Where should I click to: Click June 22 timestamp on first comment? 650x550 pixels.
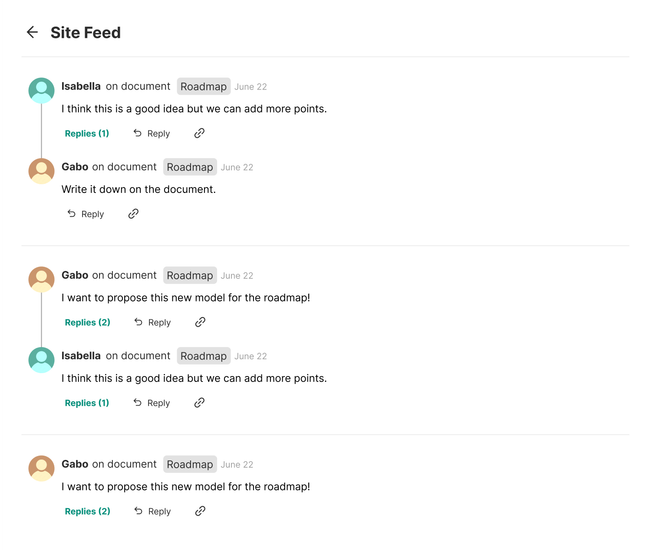pyautogui.click(x=251, y=87)
